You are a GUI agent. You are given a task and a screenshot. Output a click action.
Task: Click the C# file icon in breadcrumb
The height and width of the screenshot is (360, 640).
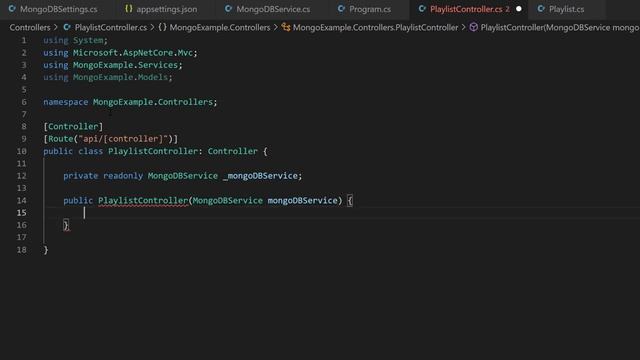click(67, 27)
